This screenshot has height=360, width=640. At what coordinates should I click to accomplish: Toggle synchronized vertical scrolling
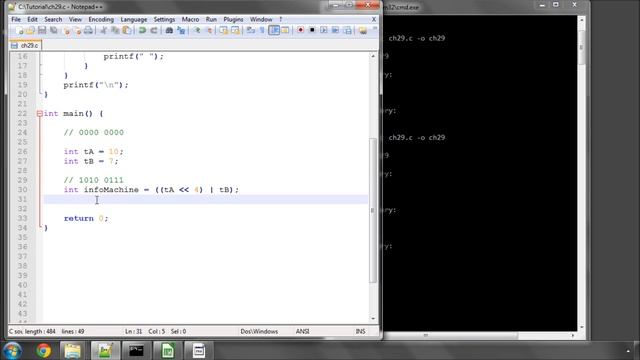224,30
